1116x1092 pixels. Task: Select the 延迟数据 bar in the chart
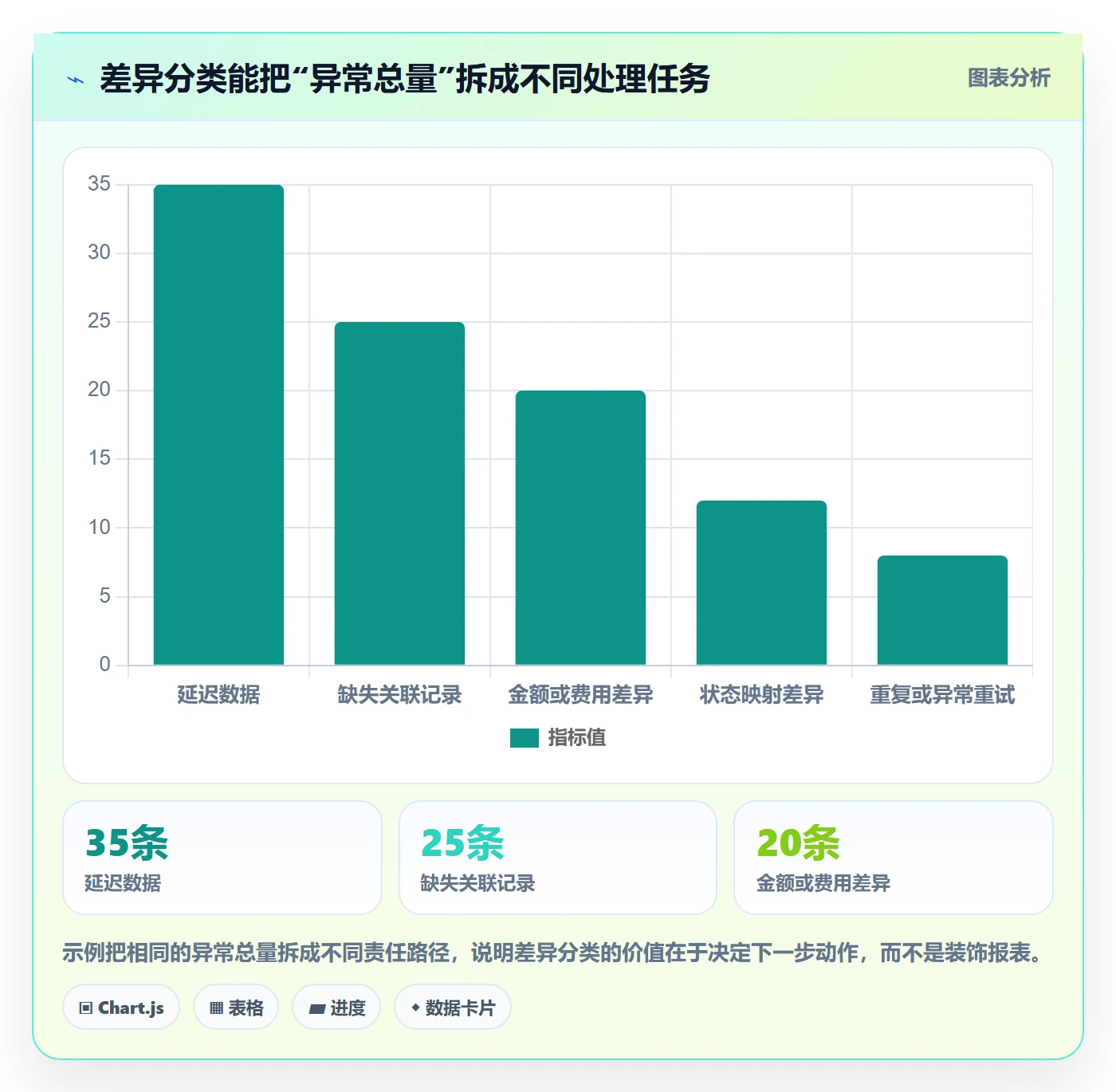(218, 425)
